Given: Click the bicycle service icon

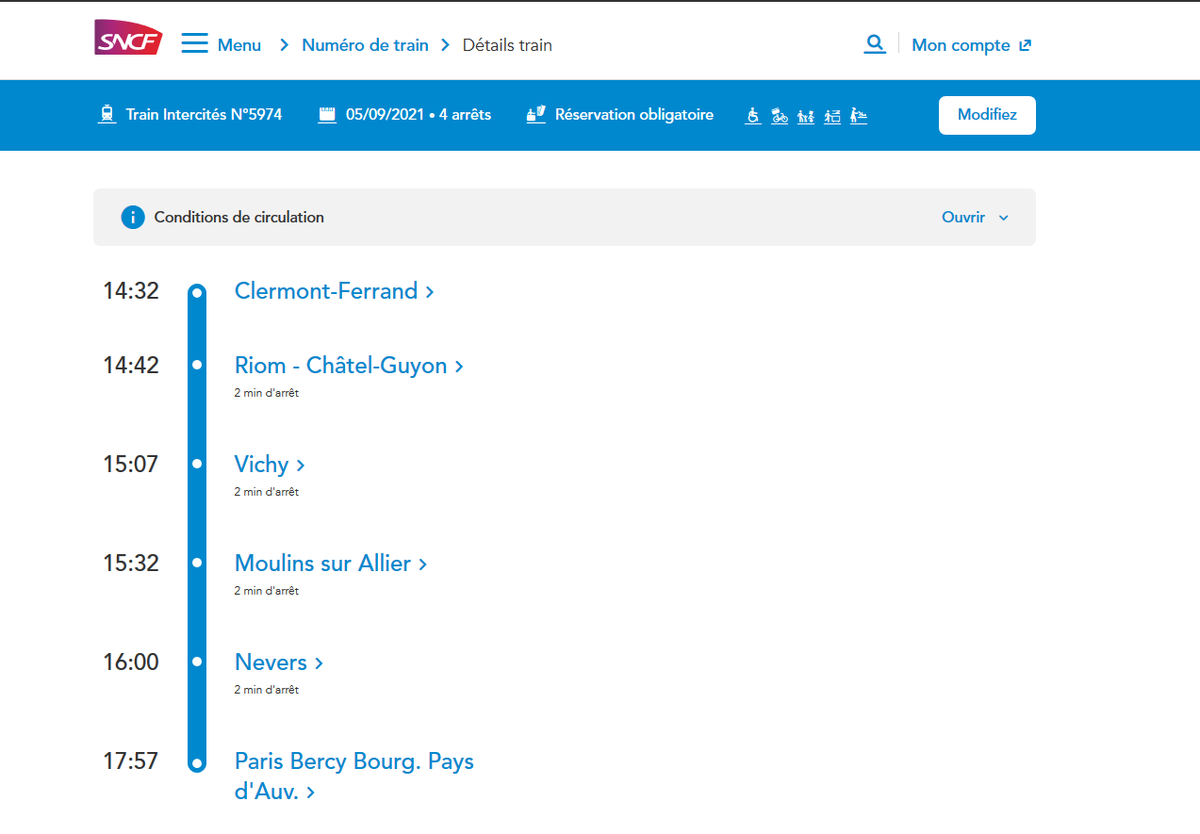Looking at the screenshot, I should coord(780,116).
